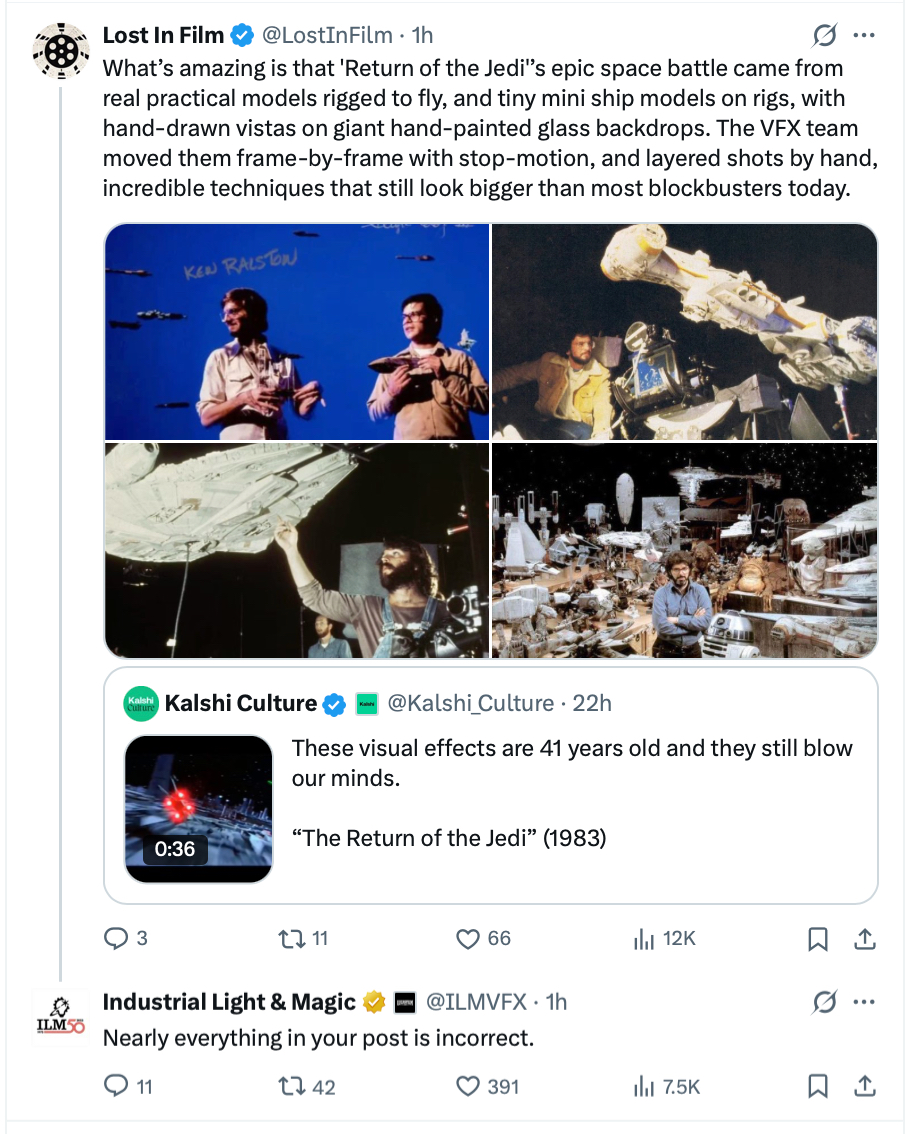Screen dimensions: 918x1134
Task: Share the Lost In Film post
Action: click(866, 939)
